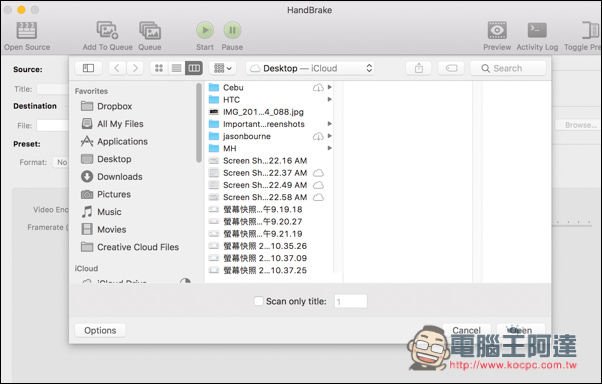
Task: Expand the jasonbourne folder arrow
Action: tap(329, 136)
